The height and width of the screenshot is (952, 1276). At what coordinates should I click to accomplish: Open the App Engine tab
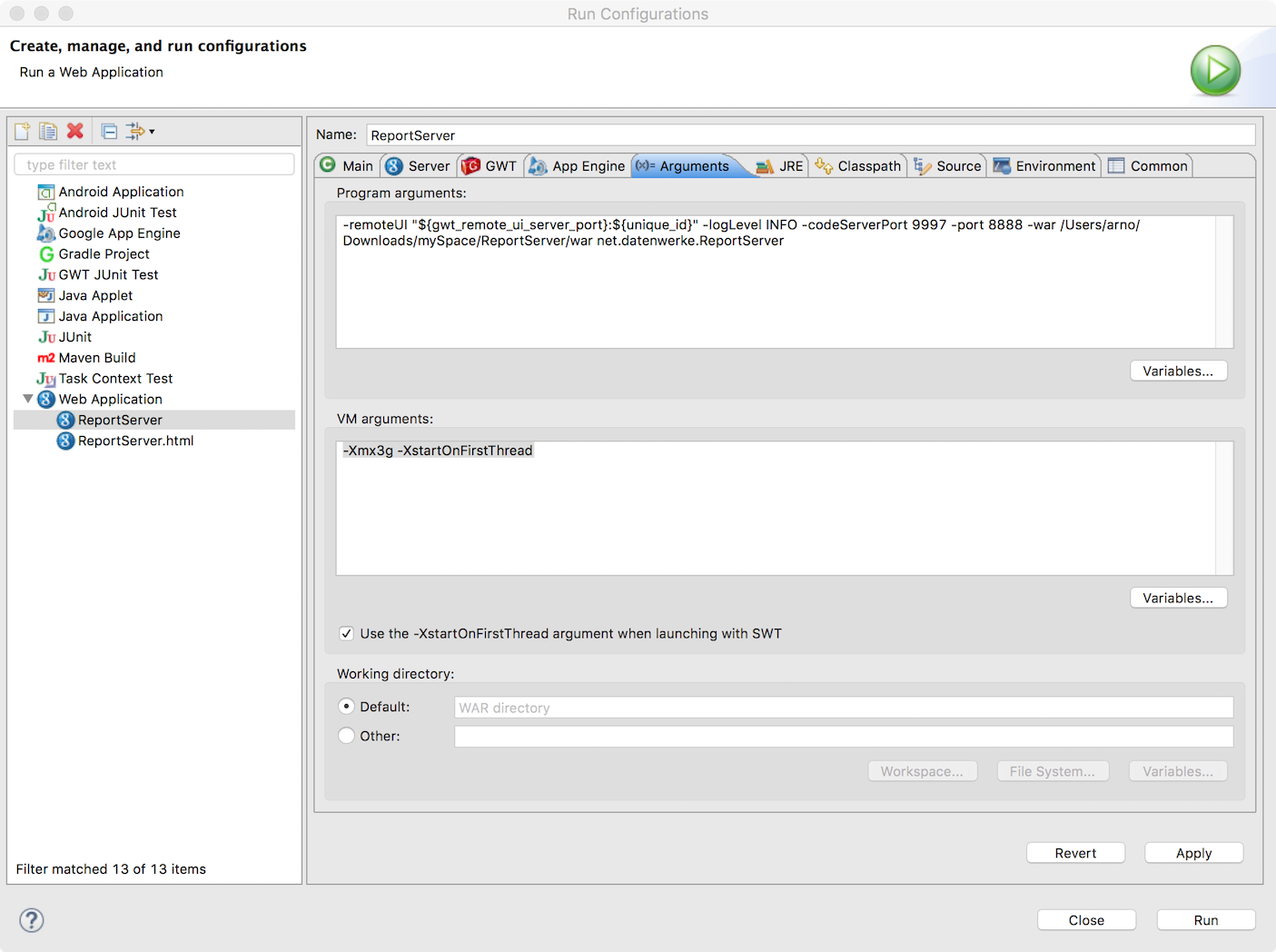578,165
